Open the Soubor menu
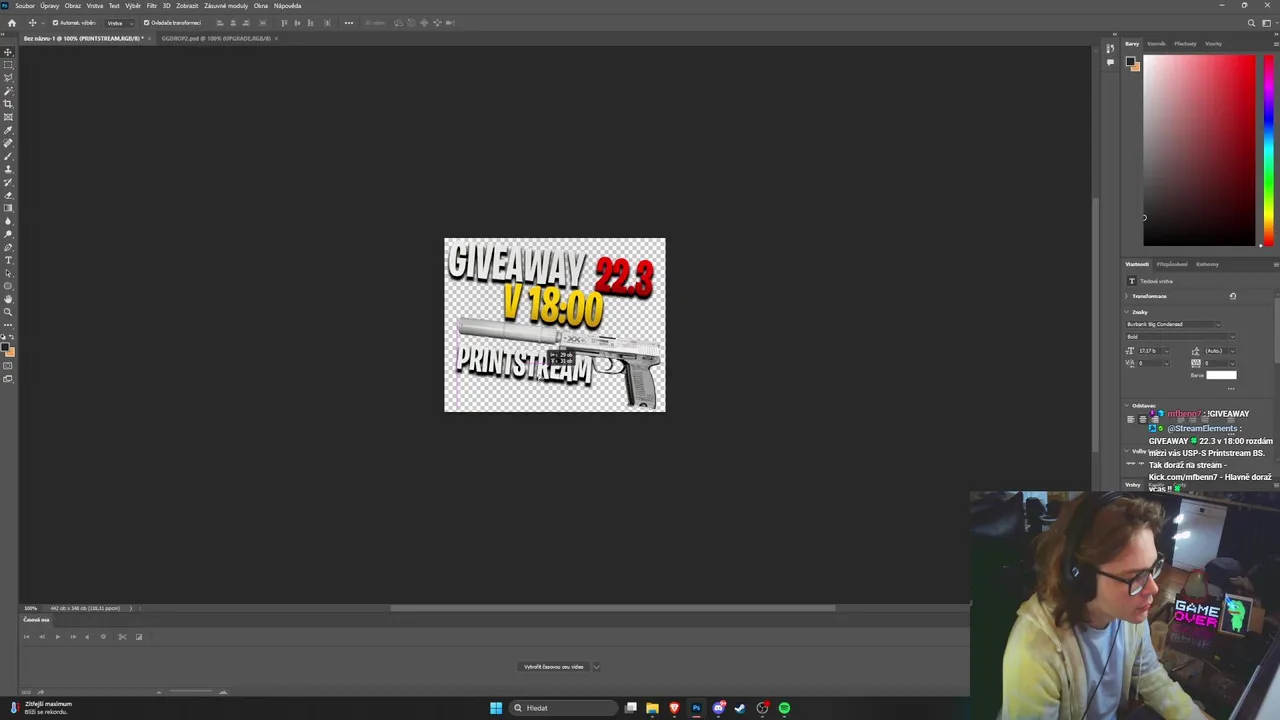Viewport: 1280px width, 720px height. [x=25, y=6]
